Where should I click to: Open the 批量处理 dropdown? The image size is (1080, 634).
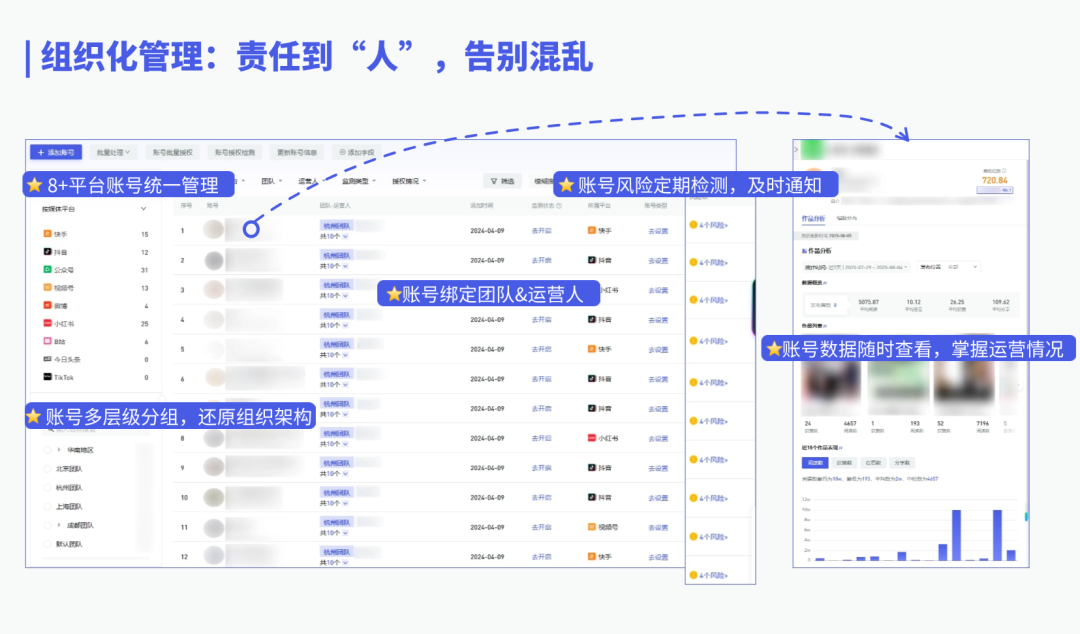click(x=112, y=152)
